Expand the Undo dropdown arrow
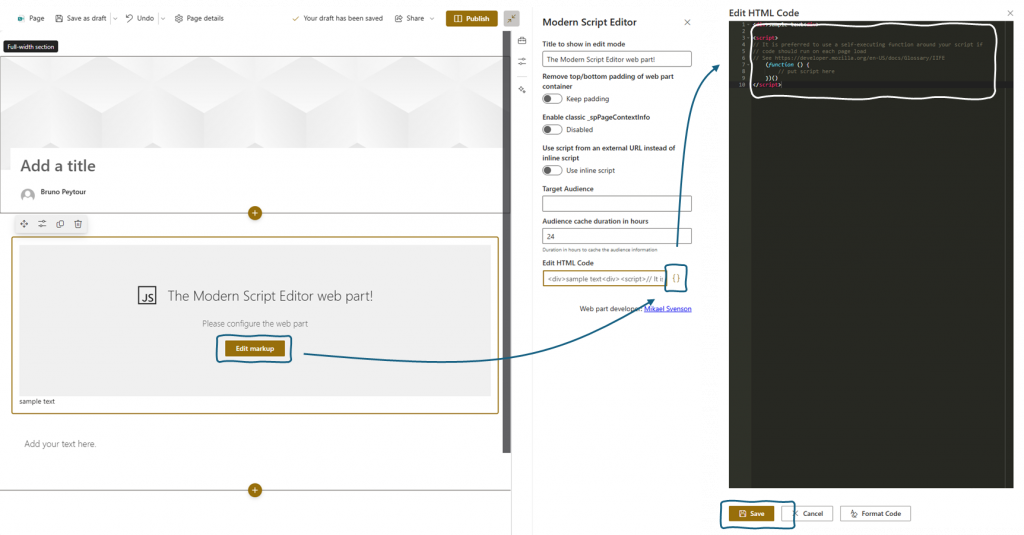Image resolution: width=1024 pixels, height=535 pixels. coord(162,18)
